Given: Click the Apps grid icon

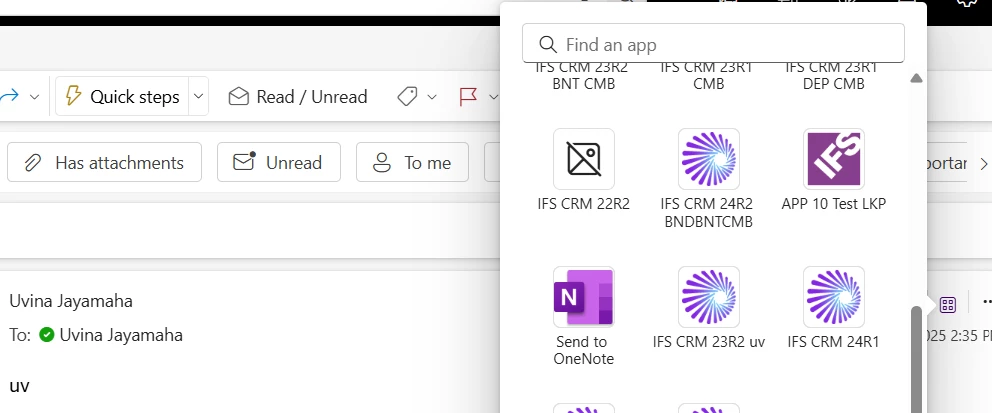Looking at the screenshot, I should coord(948,304).
